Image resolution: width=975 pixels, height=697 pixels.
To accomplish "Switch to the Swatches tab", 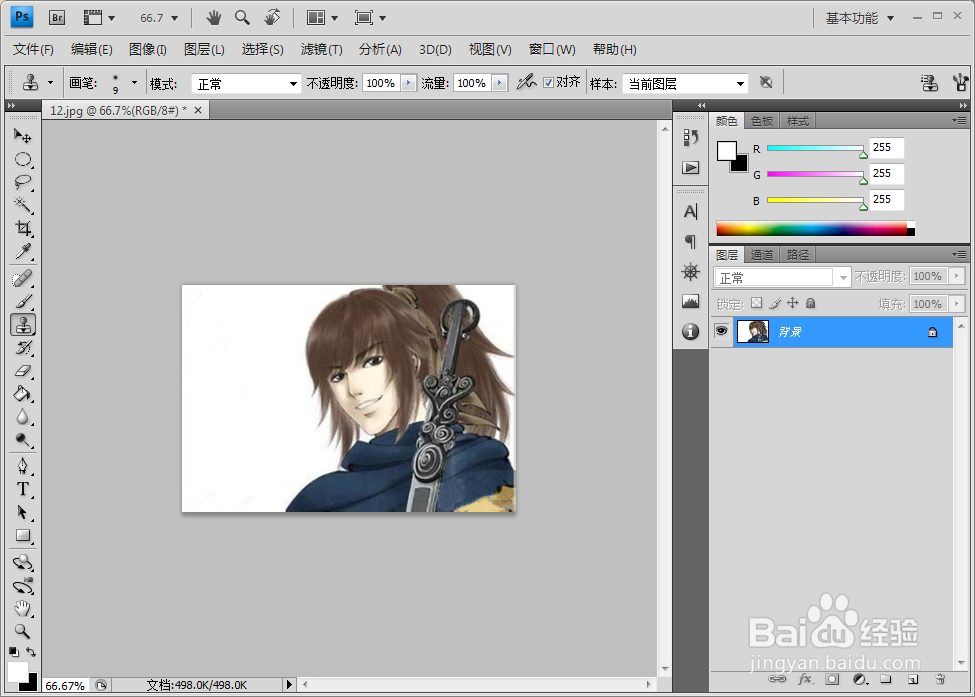I will (x=762, y=121).
